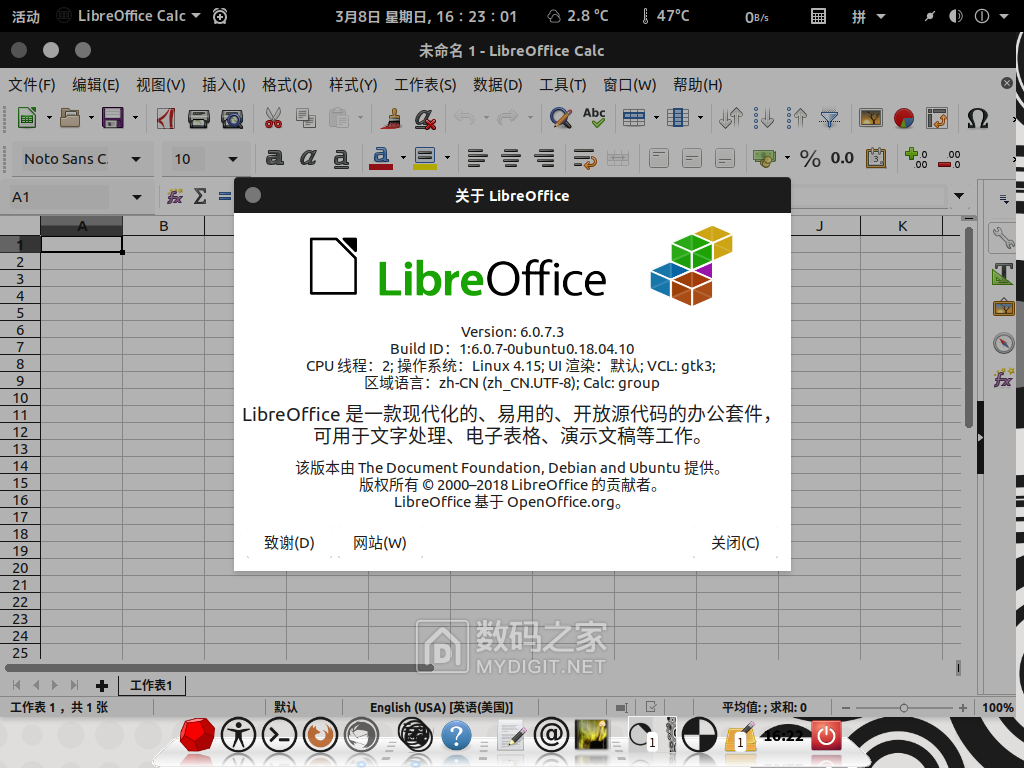Open sidebar Navigator compass icon

coord(1003,343)
